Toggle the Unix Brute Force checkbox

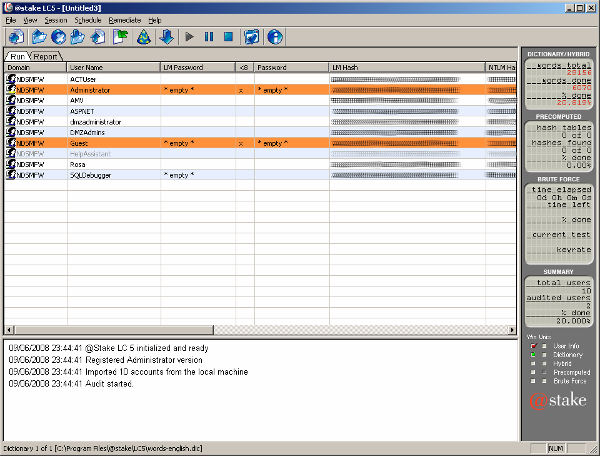click(544, 381)
